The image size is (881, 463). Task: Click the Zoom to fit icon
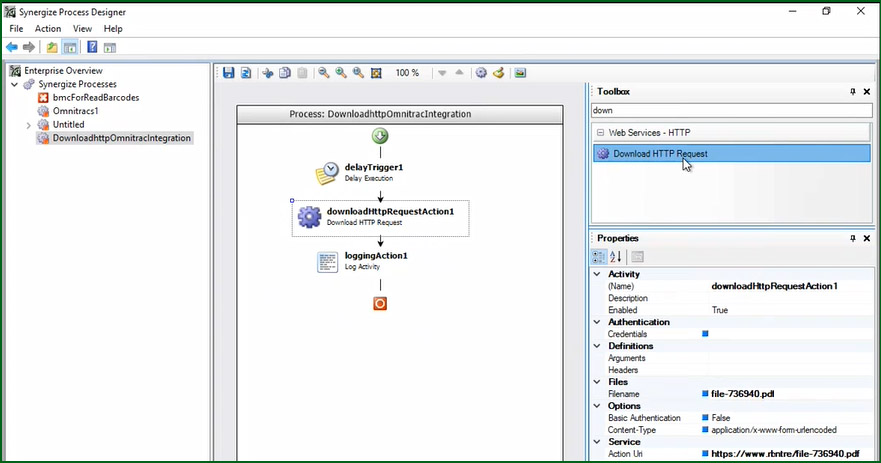tap(376, 73)
